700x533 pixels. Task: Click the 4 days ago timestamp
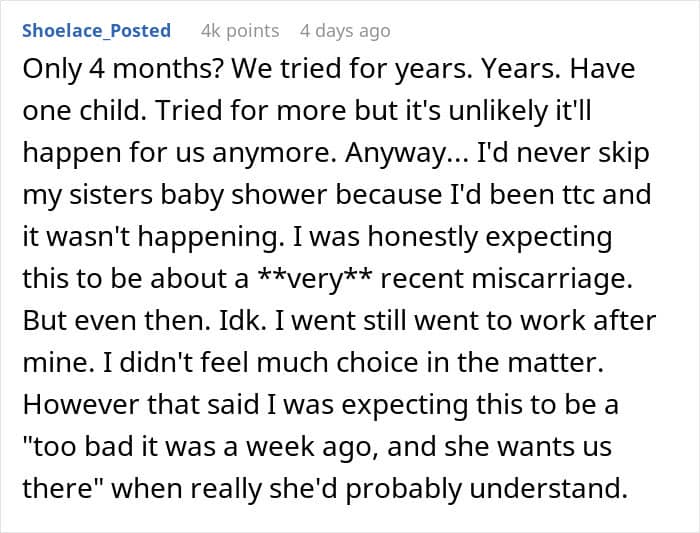[x=345, y=31]
